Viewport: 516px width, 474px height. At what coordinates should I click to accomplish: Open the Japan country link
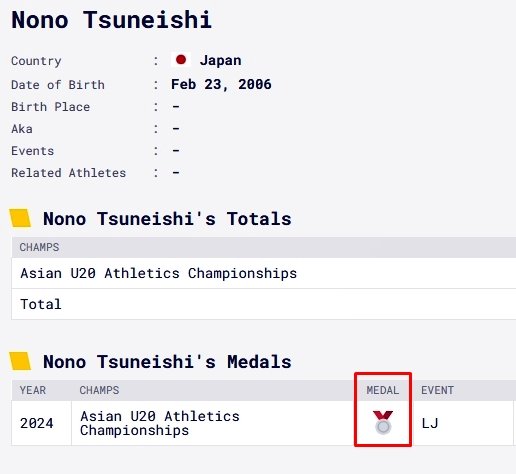tap(221, 60)
